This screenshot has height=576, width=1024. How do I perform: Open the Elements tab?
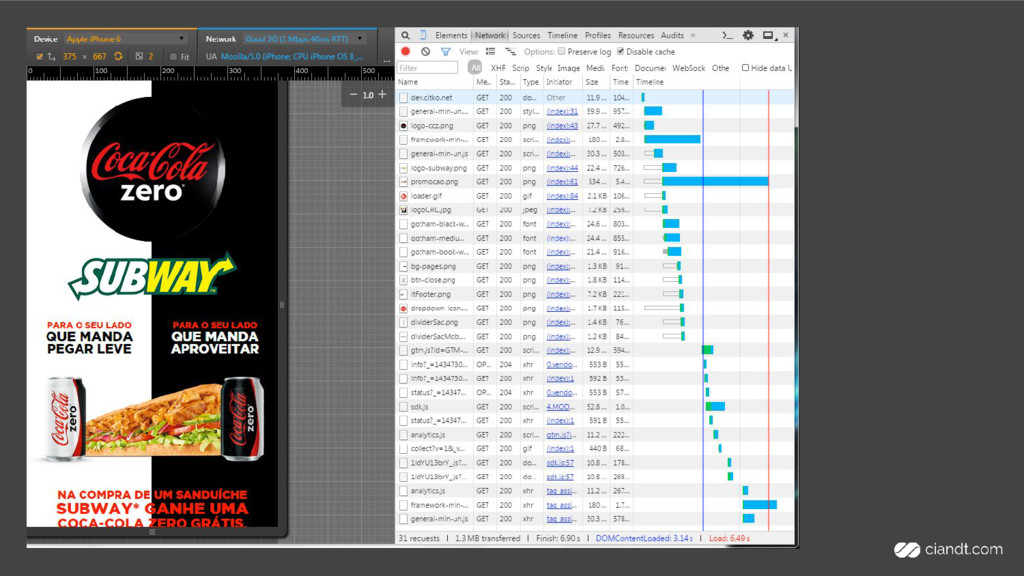[x=451, y=35]
